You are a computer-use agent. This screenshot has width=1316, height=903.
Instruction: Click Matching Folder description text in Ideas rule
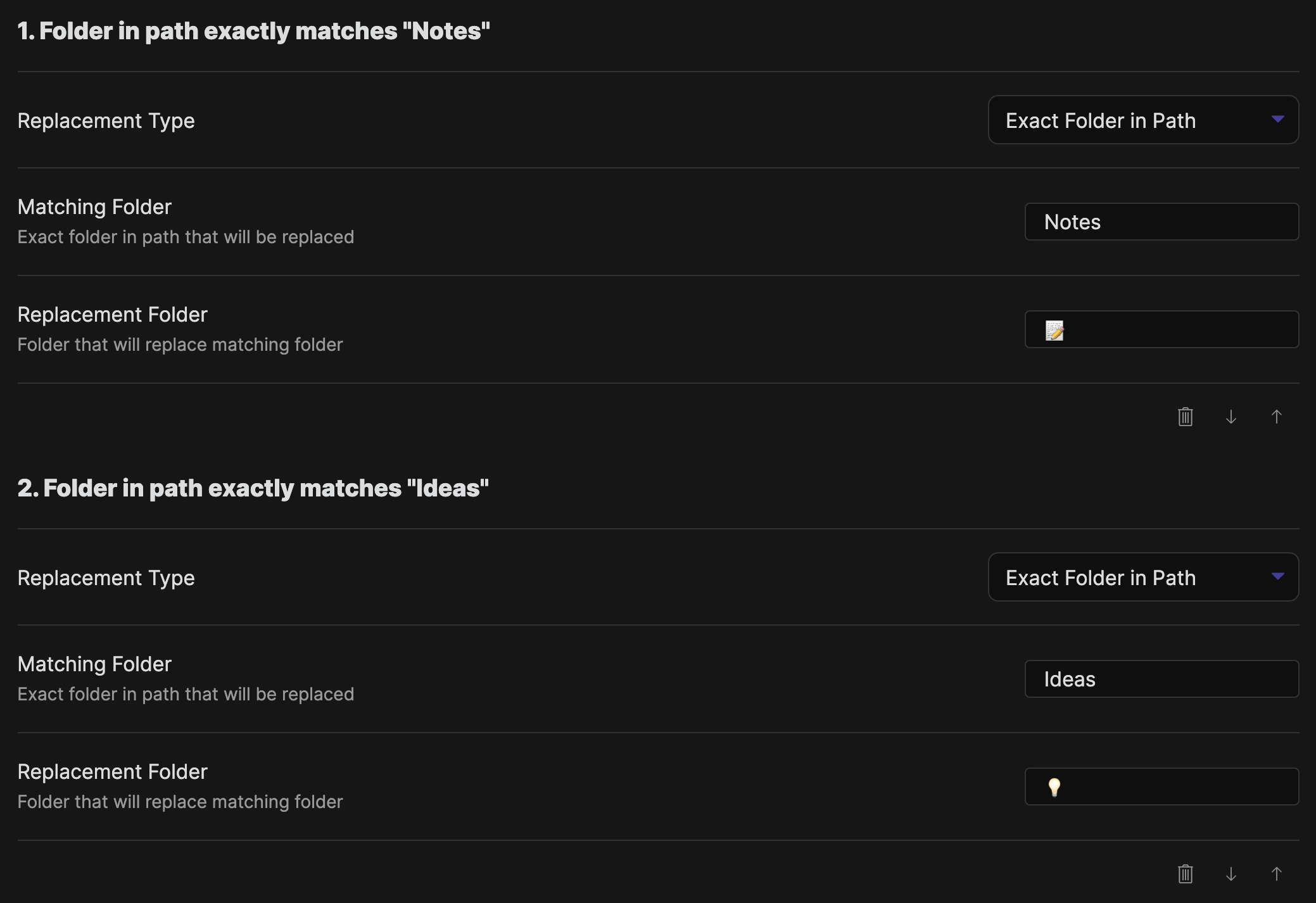pyautogui.click(x=186, y=695)
